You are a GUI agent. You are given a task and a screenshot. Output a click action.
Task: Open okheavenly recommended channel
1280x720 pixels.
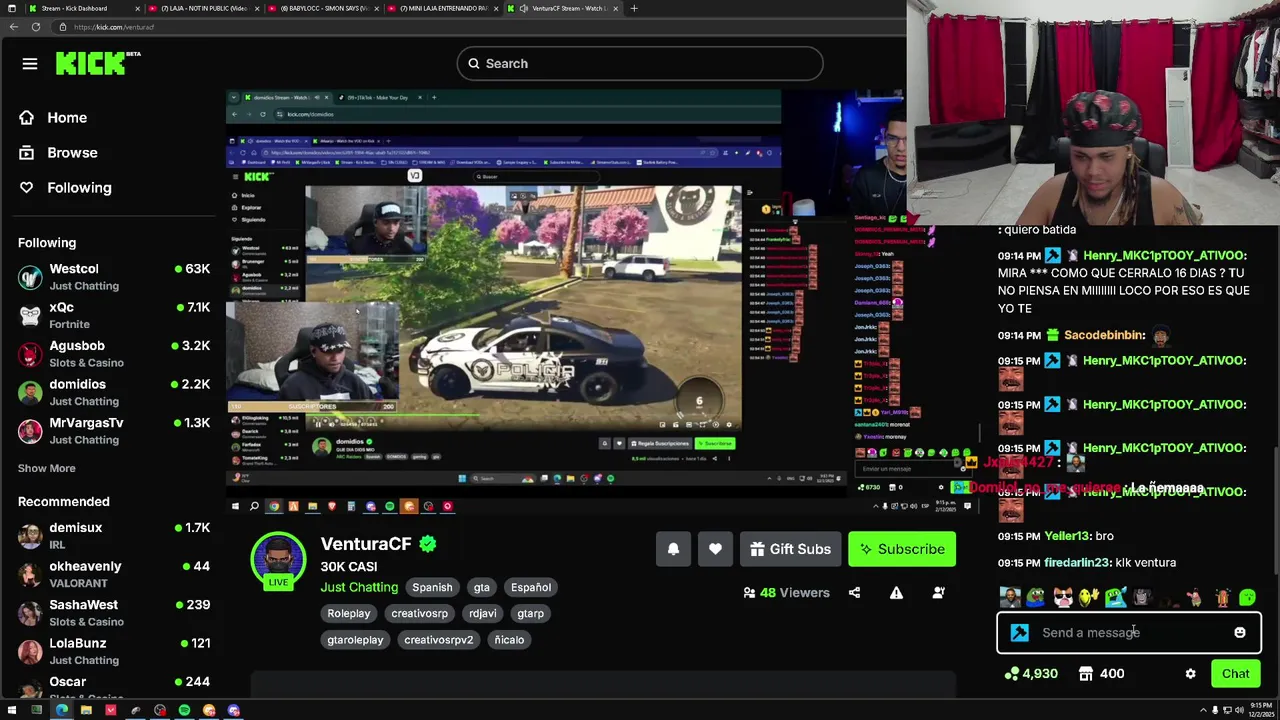113,574
